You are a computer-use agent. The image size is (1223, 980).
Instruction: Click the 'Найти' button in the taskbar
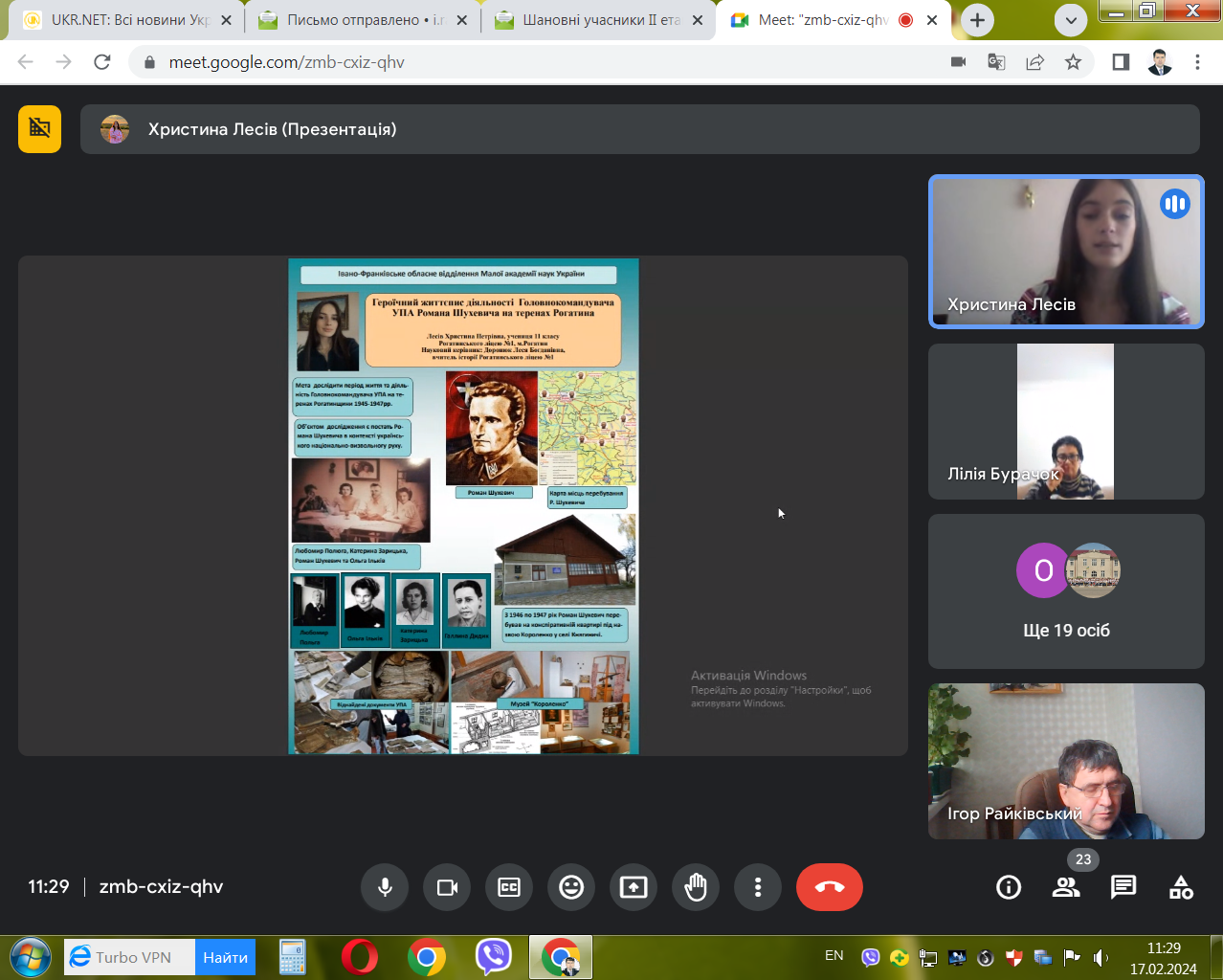[225, 957]
